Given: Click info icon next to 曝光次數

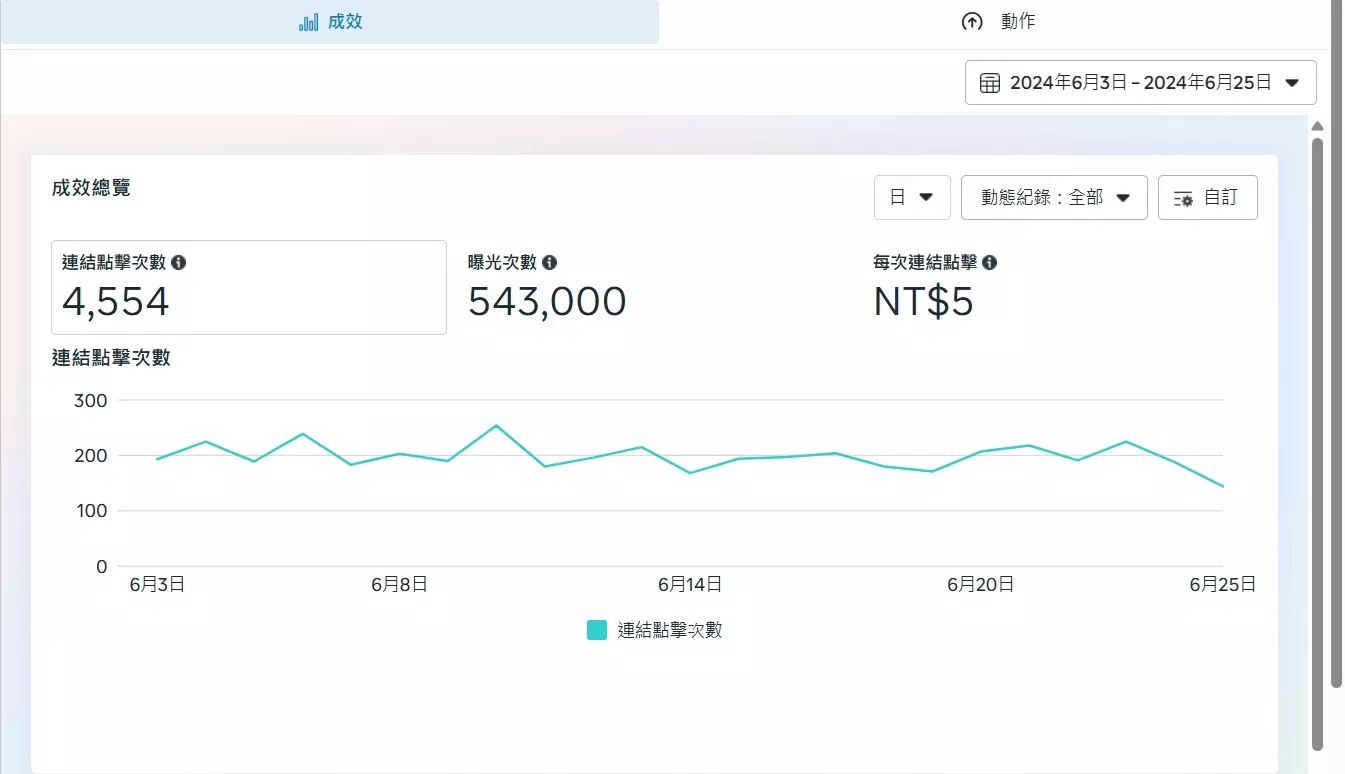Looking at the screenshot, I should 549,262.
